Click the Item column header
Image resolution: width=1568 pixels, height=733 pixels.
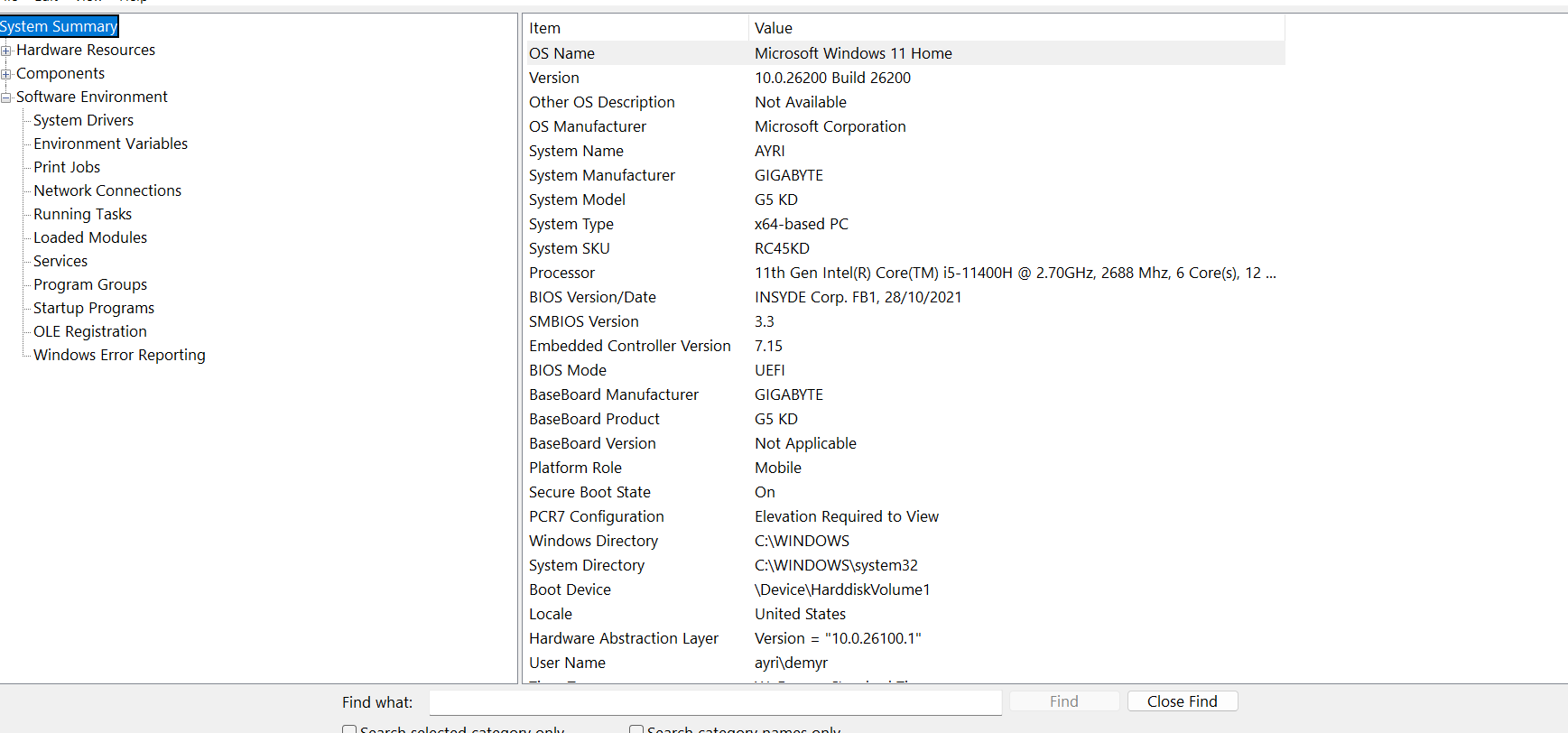point(636,28)
